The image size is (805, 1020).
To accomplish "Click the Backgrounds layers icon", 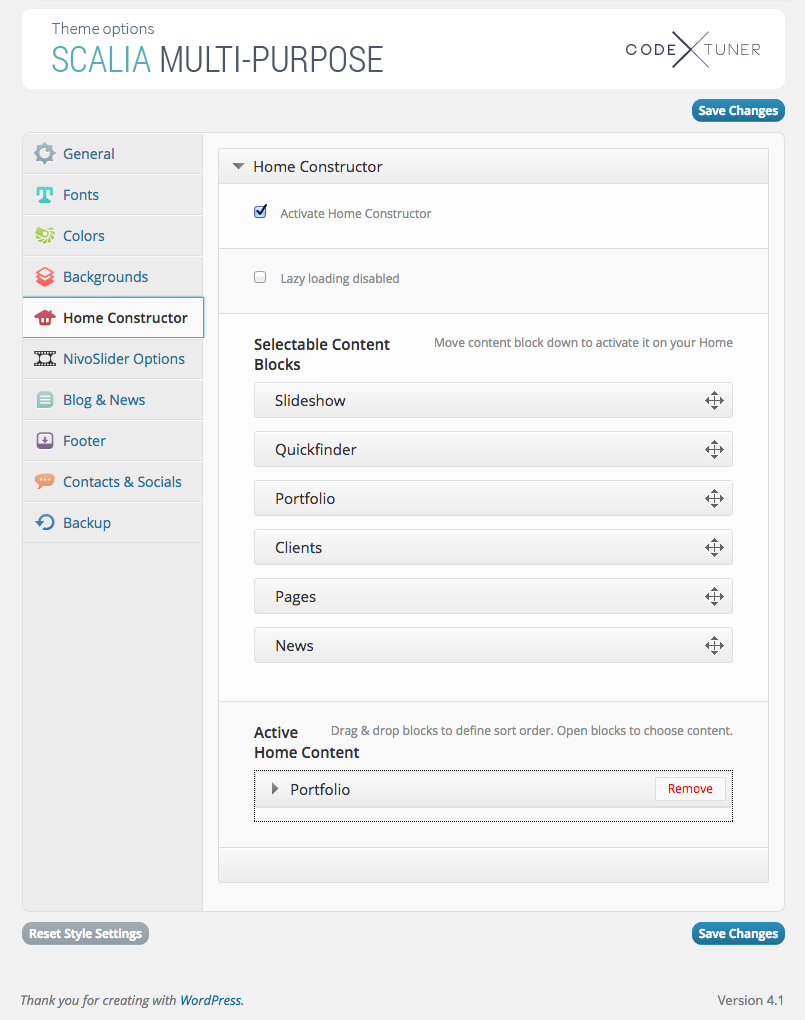I will [x=44, y=277].
